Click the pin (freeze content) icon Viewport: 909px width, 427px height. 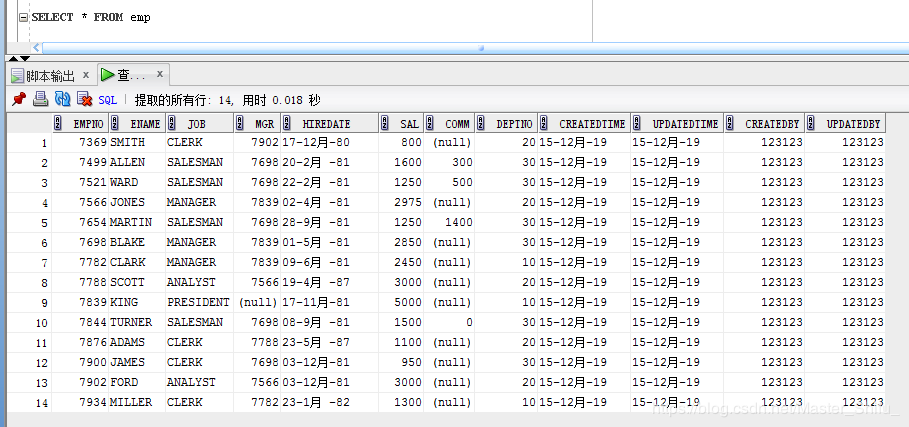(18, 99)
